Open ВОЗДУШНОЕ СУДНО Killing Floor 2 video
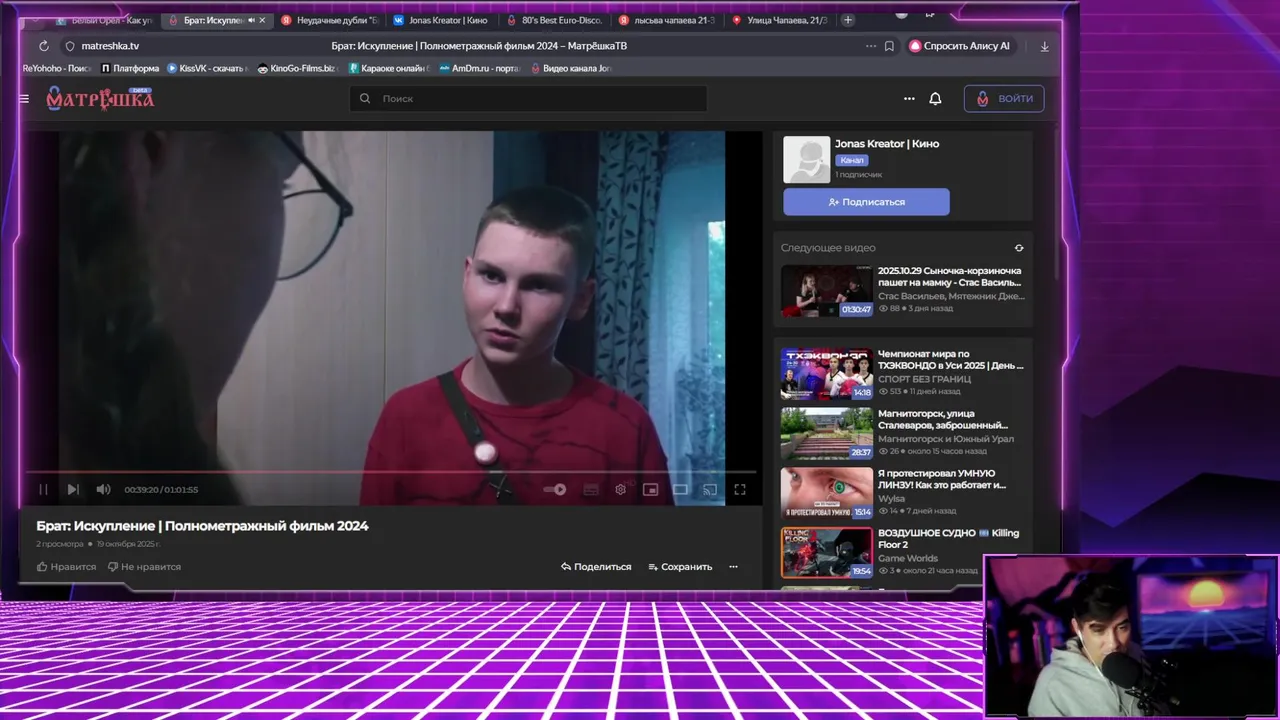This screenshot has width=1280, height=720. 948,539
